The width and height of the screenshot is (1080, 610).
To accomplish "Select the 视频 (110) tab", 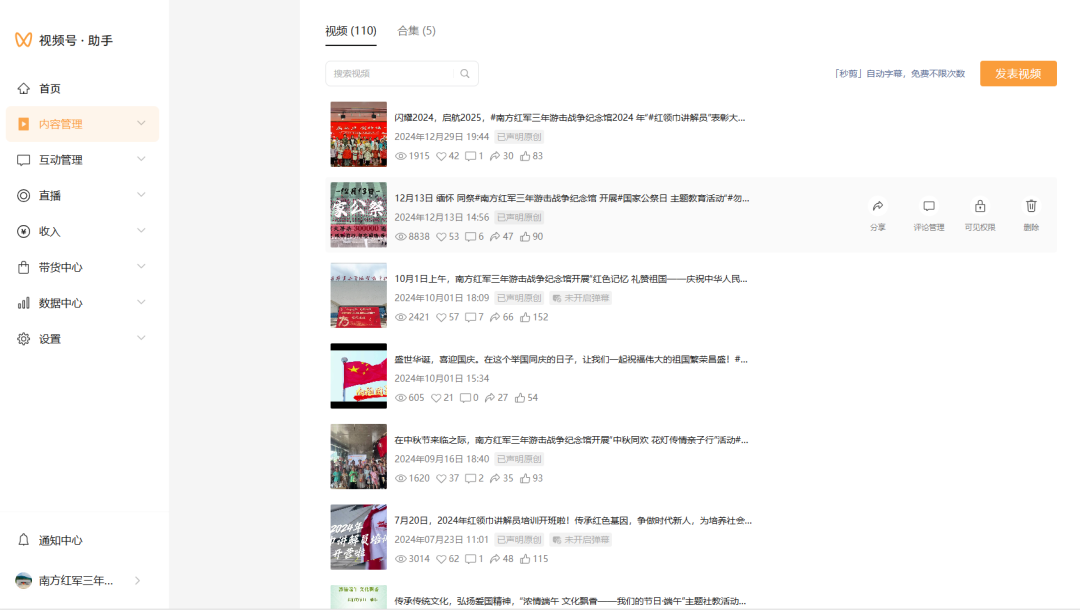I will point(350,30).
